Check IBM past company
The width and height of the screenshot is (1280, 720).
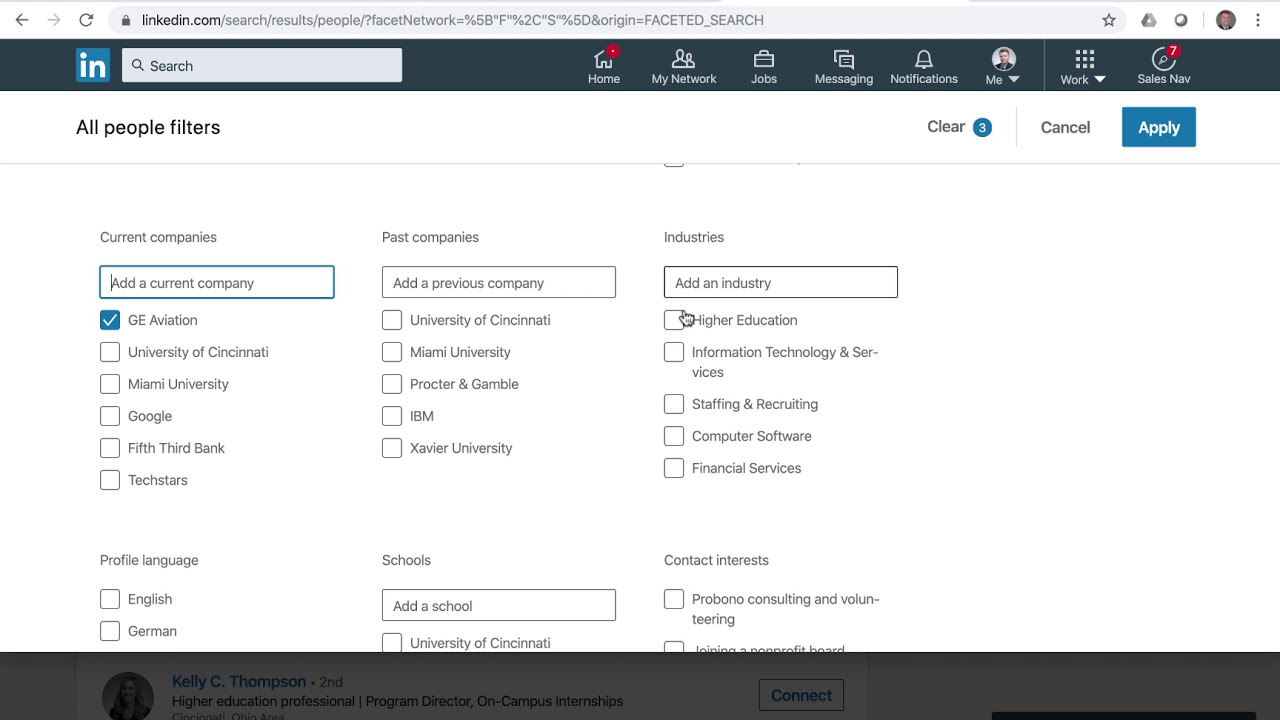pyautogui.click(x=392, y=416)
